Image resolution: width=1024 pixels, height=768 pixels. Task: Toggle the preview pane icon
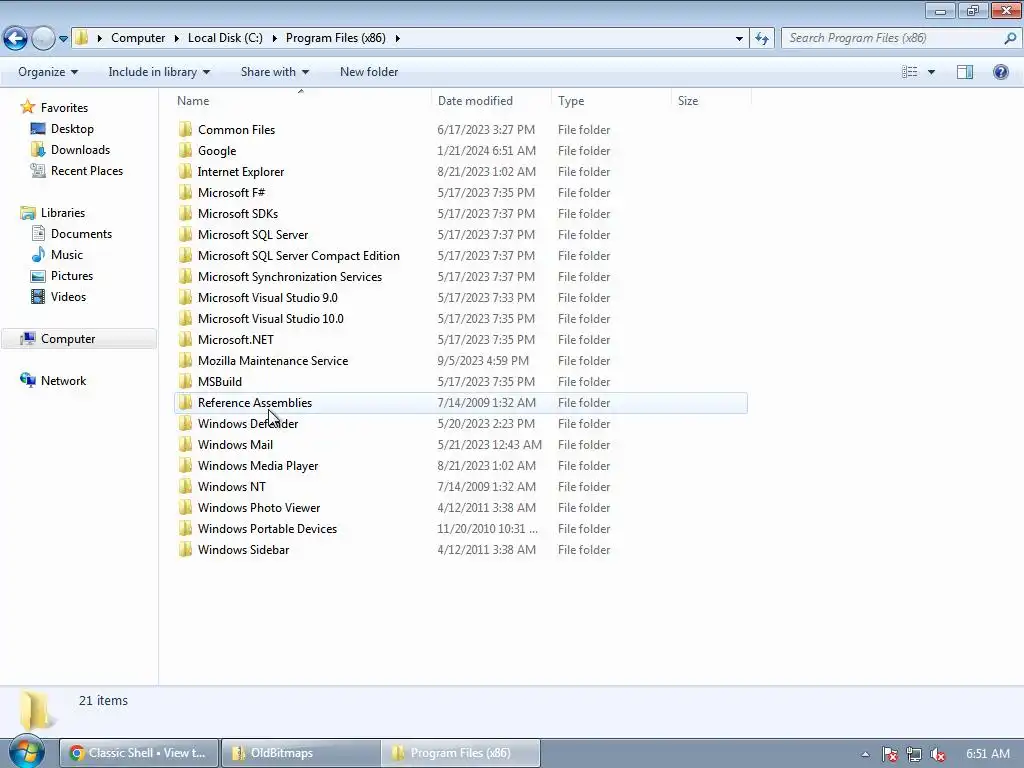click(x=965, y=72)
